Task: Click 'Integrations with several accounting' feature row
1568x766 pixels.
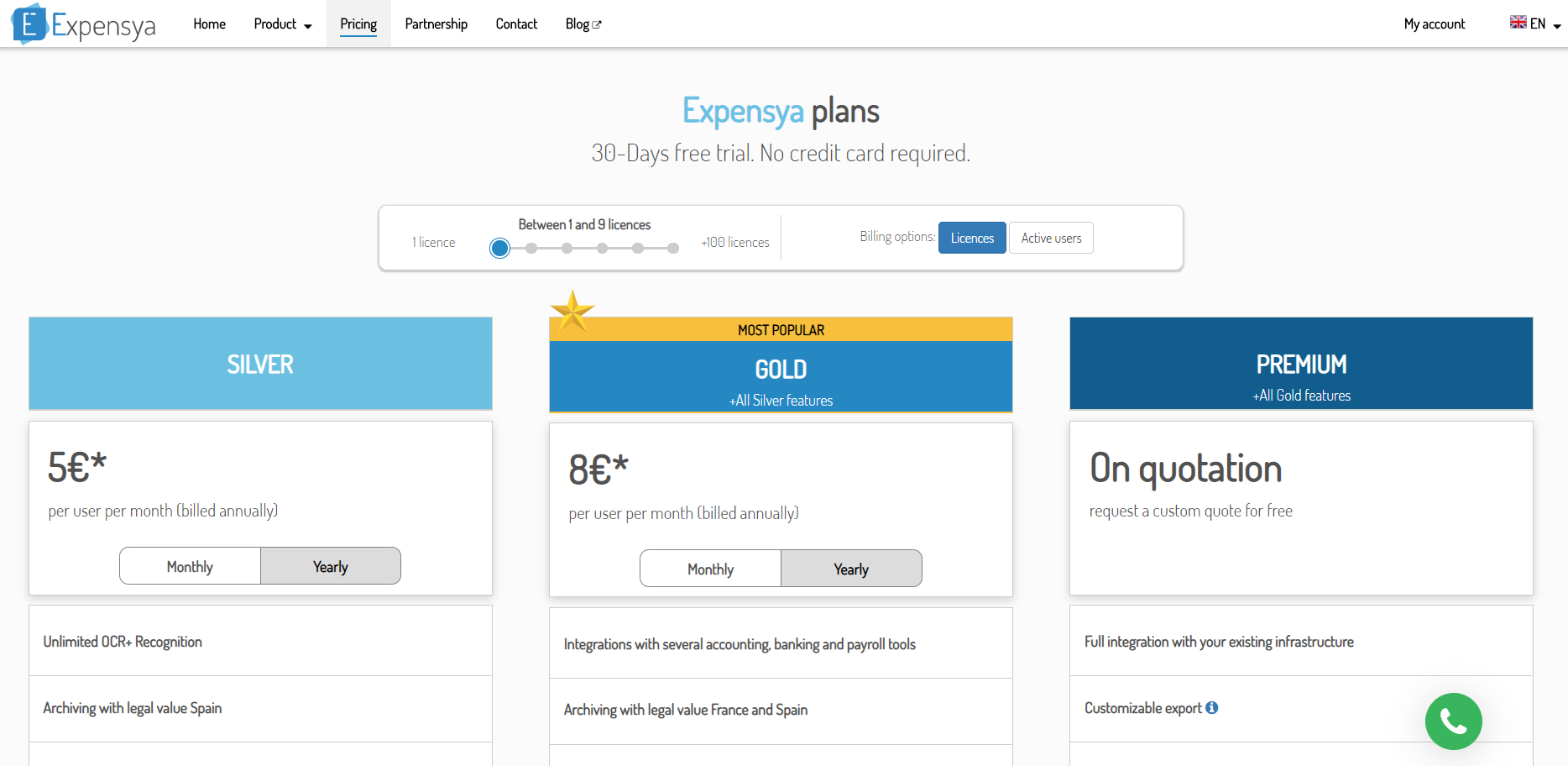Action: [x=781, y=644]
